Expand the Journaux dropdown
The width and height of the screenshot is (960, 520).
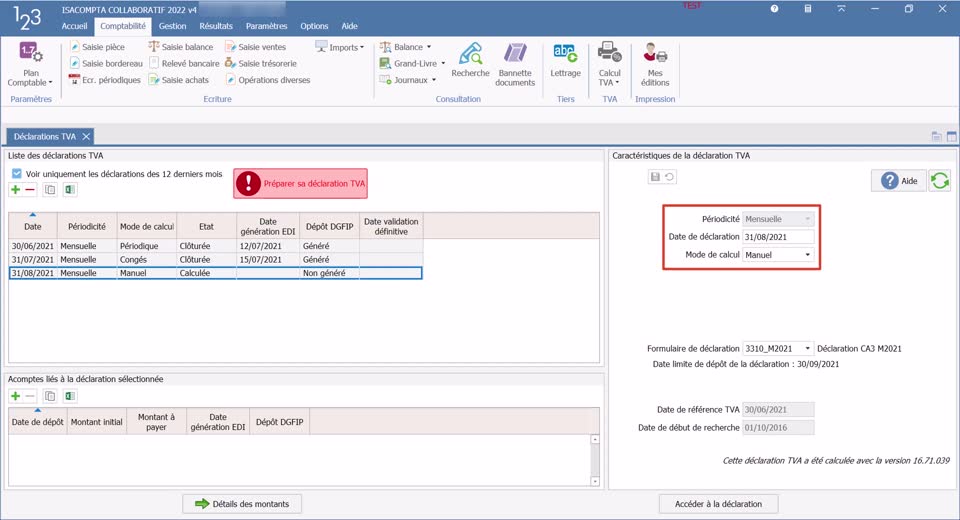point(408,80)
